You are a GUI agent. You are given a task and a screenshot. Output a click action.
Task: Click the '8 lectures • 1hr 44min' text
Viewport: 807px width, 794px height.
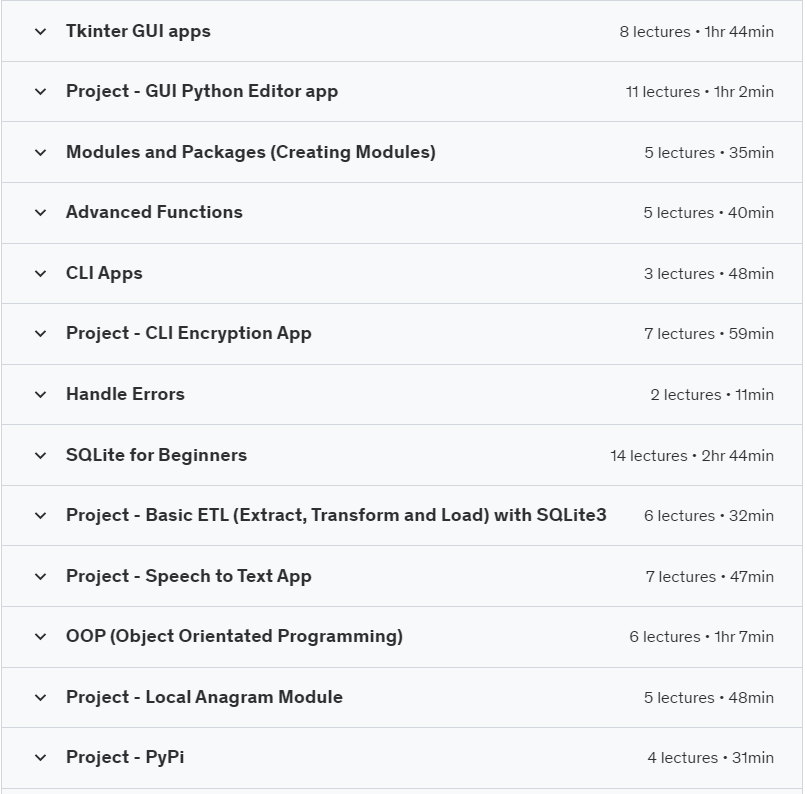pos(696,32)
